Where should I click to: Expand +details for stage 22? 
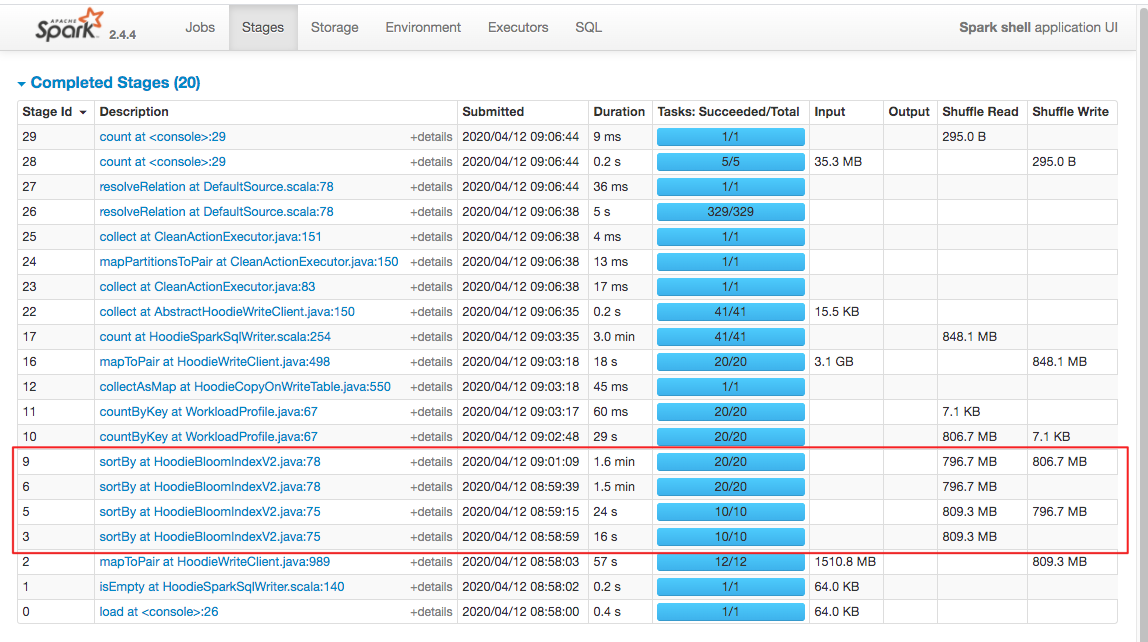click(430, 312)
